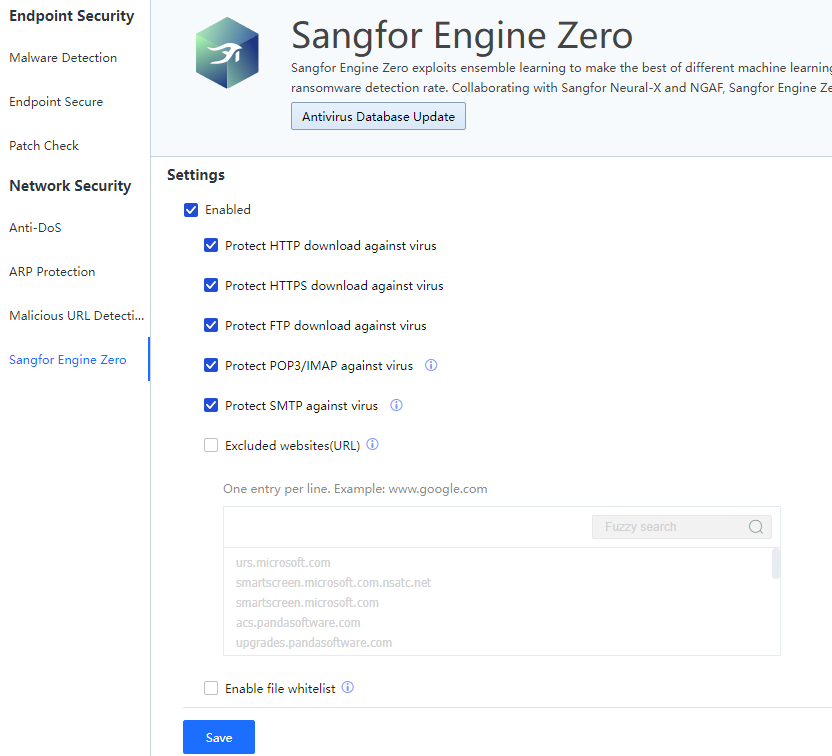Enable the Excluded websites(URL) checkbox
832x756 pixels.
tap(211, 445)
